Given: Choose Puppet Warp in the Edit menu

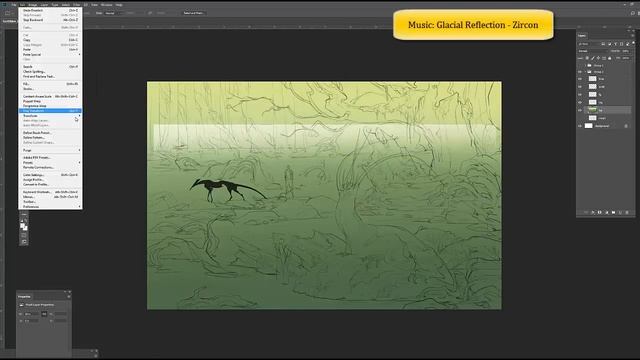Looking at the screenshot, I should point(50,101).
